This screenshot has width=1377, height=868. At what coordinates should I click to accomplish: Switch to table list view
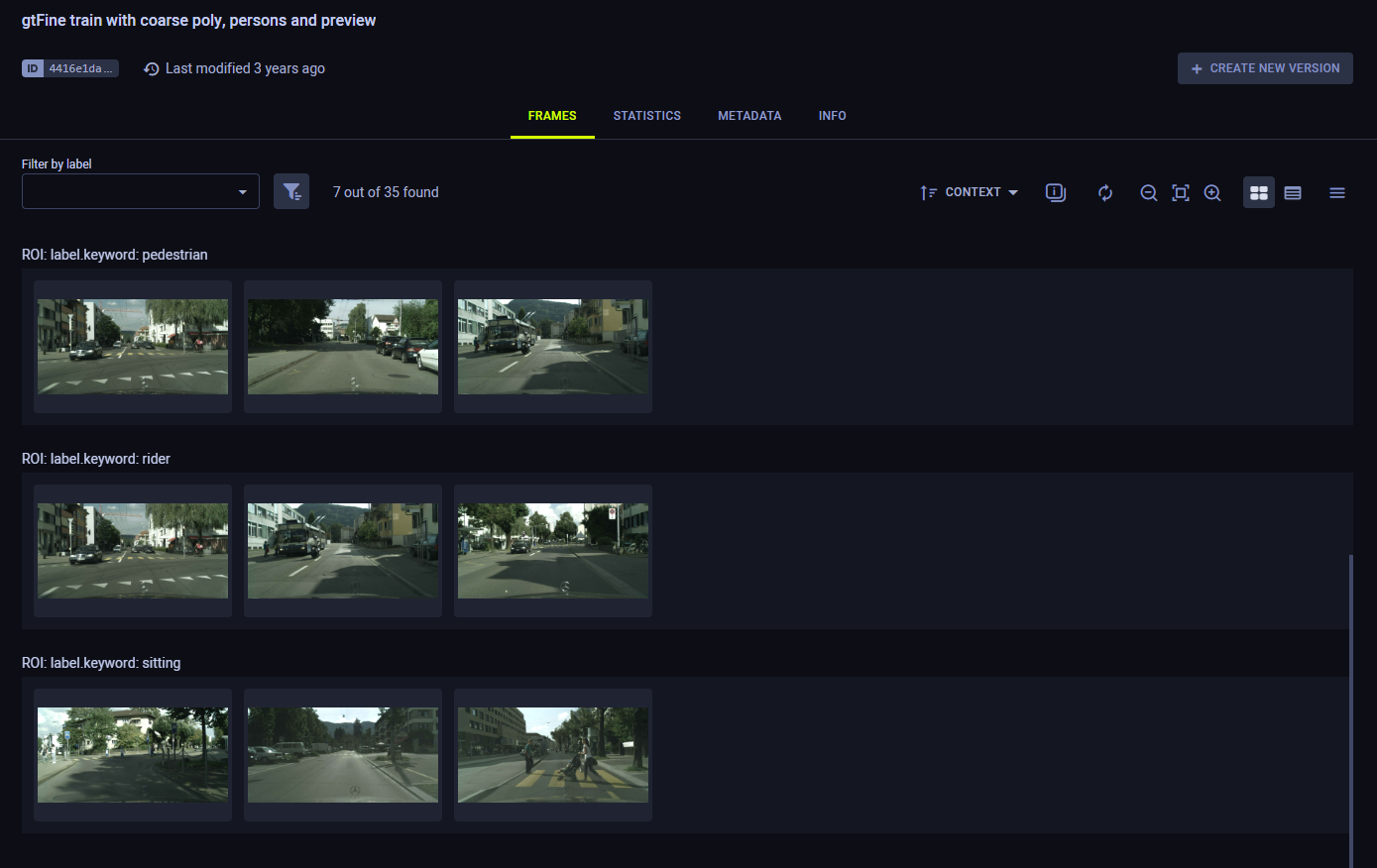click(x=1293, y=192)
